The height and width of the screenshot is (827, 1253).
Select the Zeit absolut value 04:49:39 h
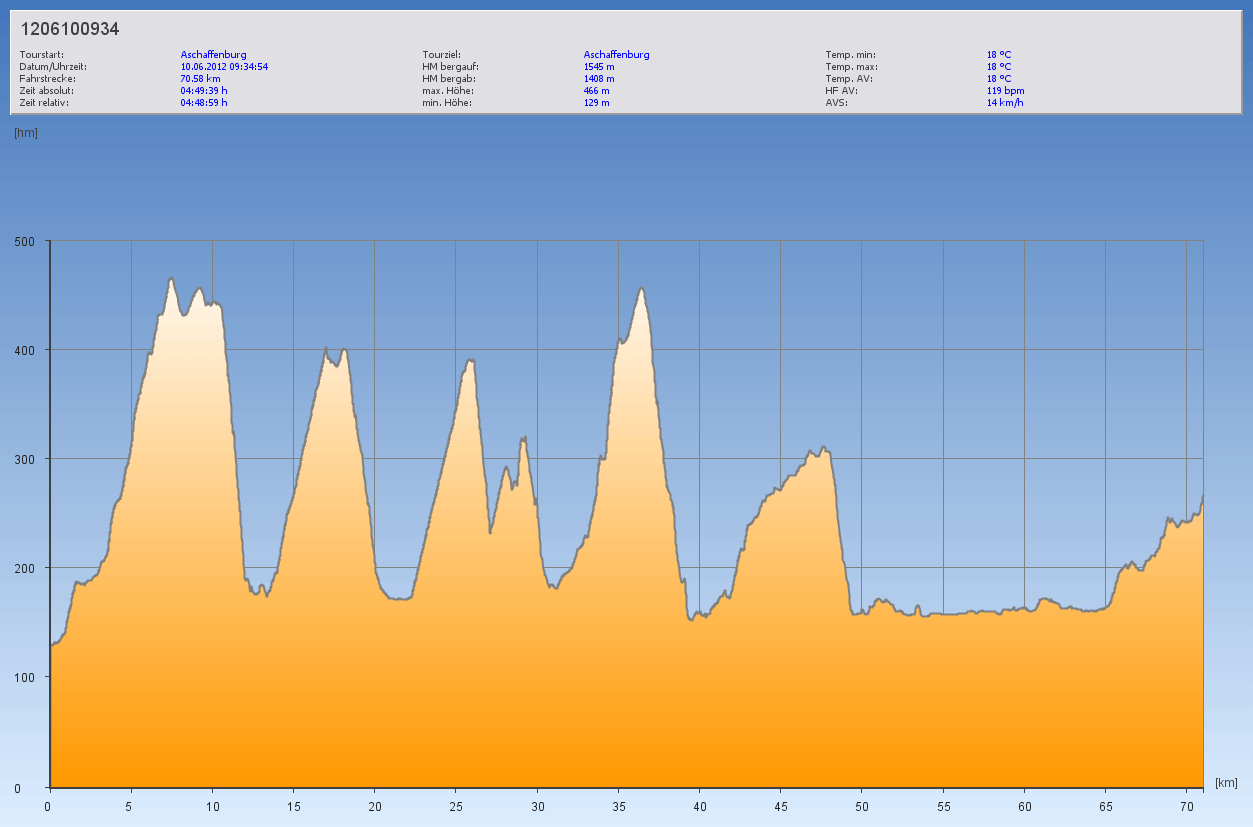coord(204,90)
